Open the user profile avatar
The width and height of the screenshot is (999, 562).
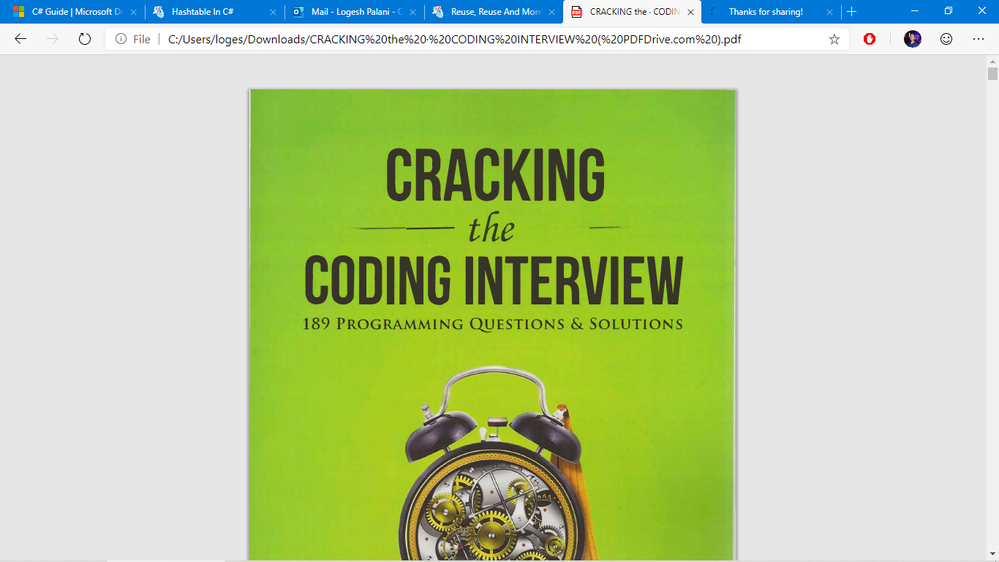coord(912,39)
